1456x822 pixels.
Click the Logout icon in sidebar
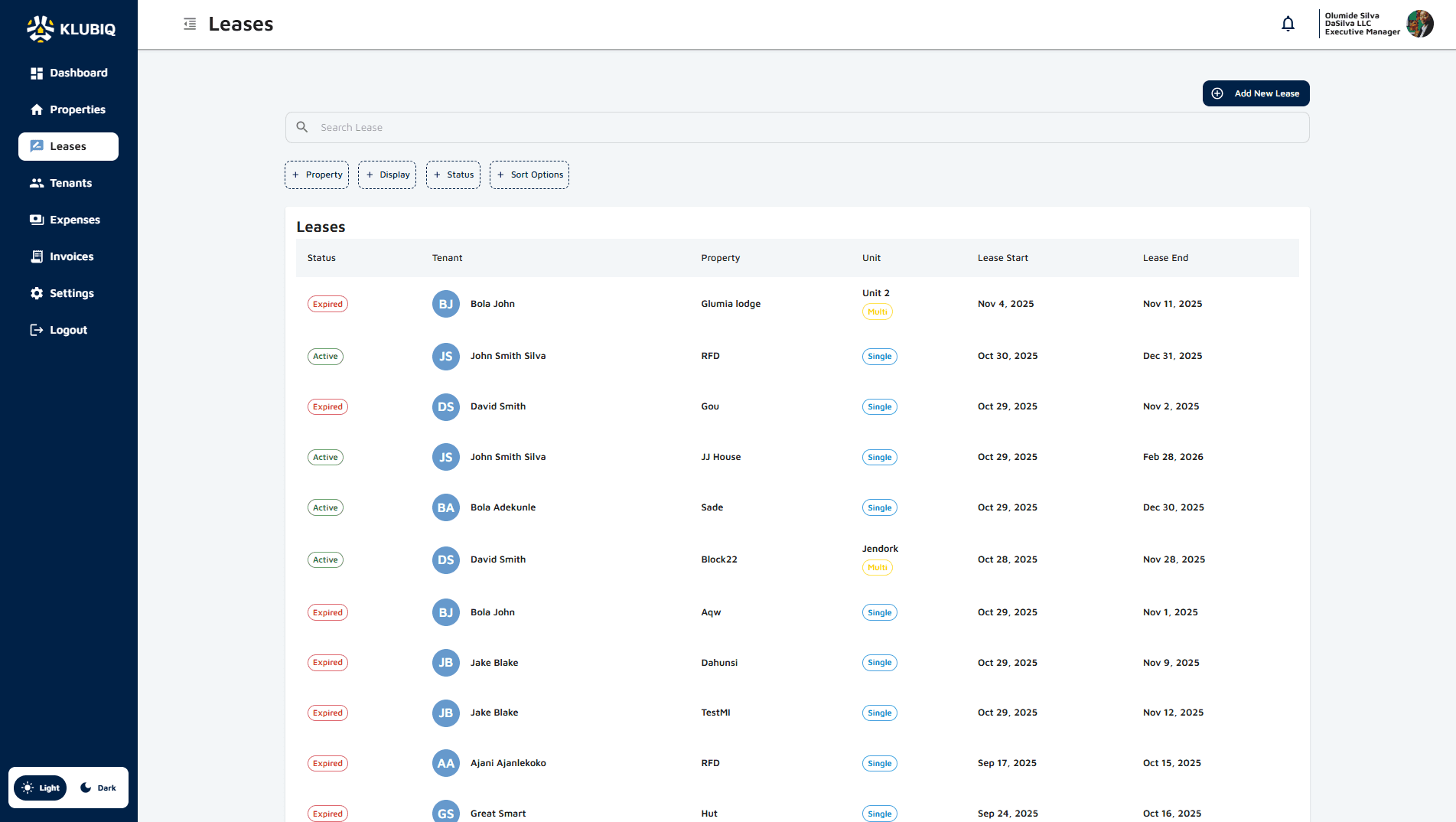coord(36,330)
